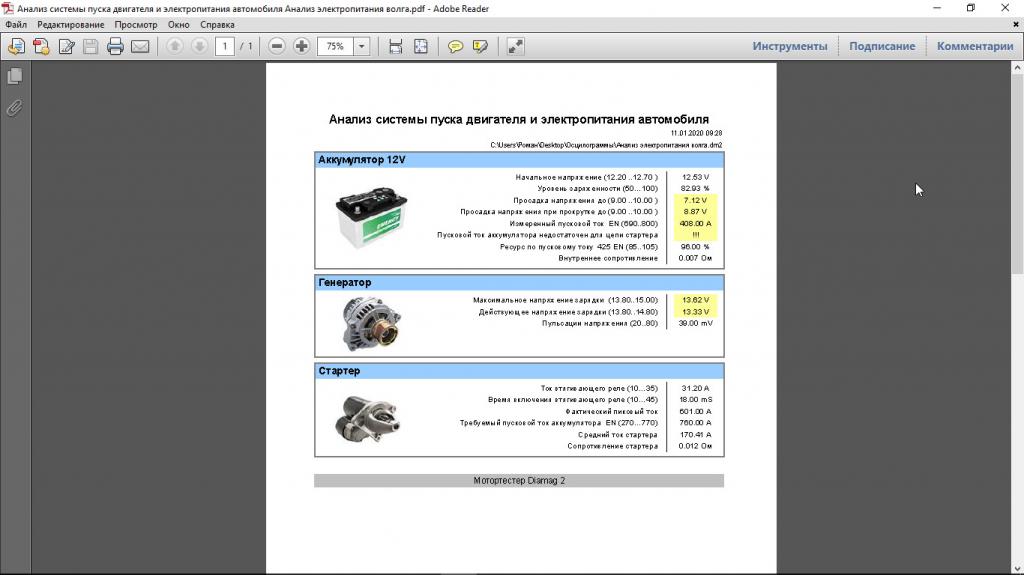Screen dimensions: 1024x575
Task: Click the Open file toolbar icon
Action: click(16, 46)
